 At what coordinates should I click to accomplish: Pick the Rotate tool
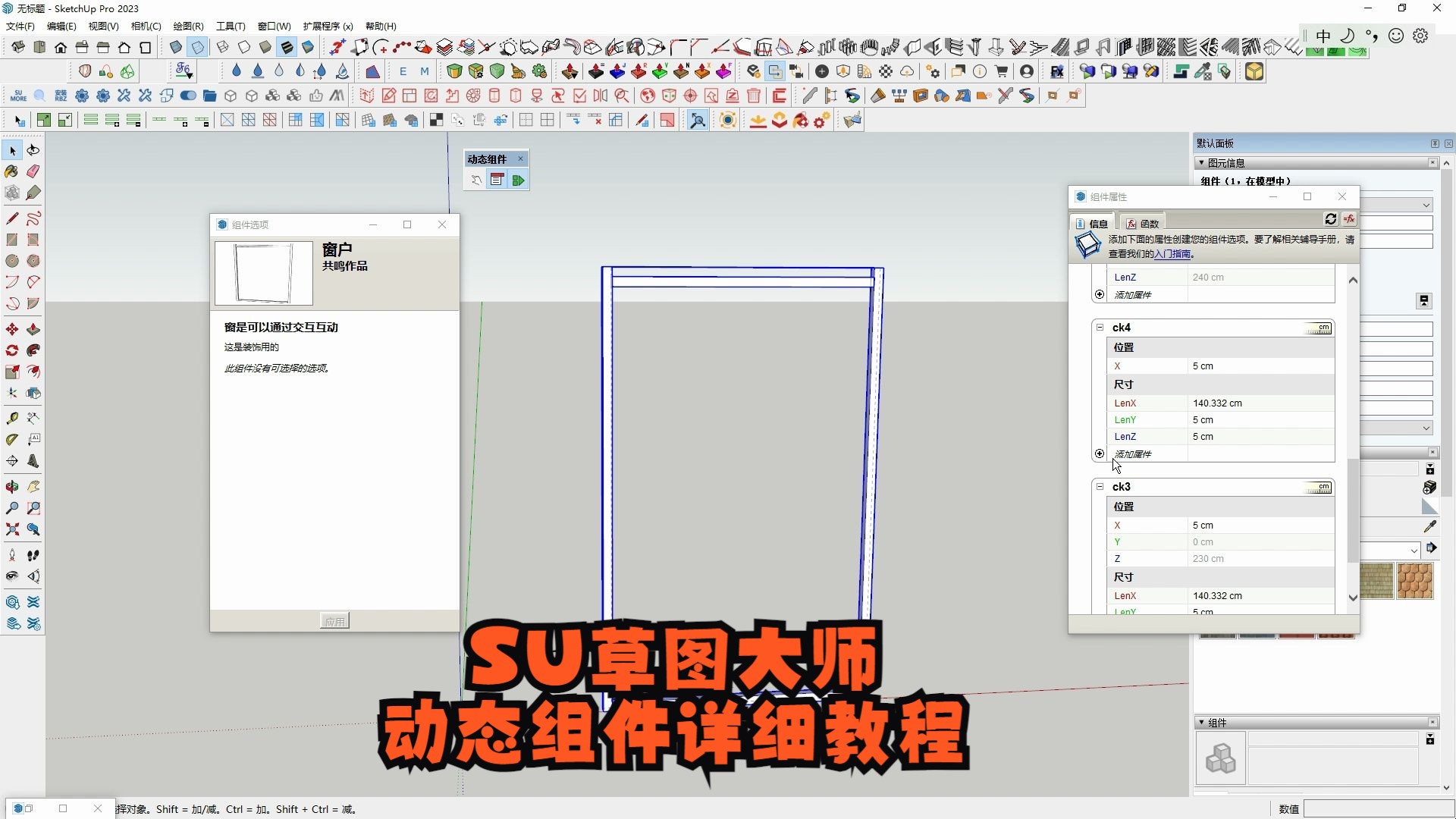[x=12, y=350]
